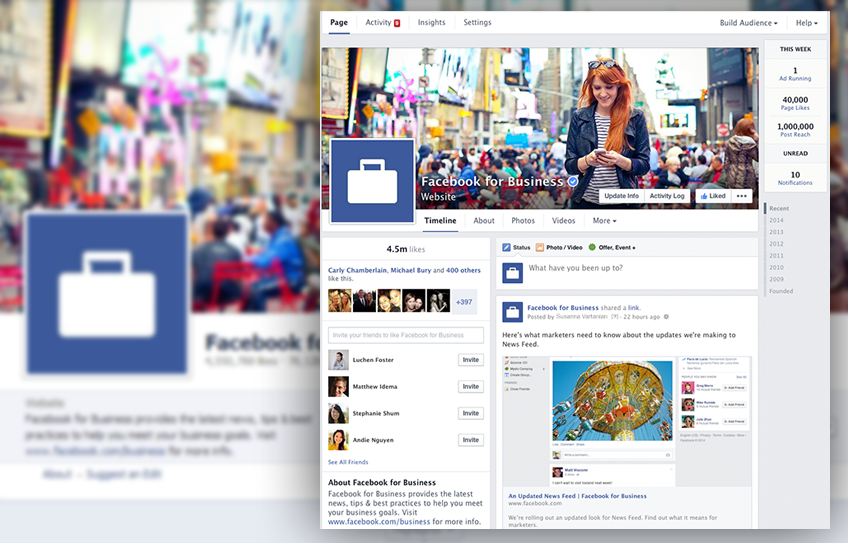Open the Activity tab with notification badge

tap(382, 22)
